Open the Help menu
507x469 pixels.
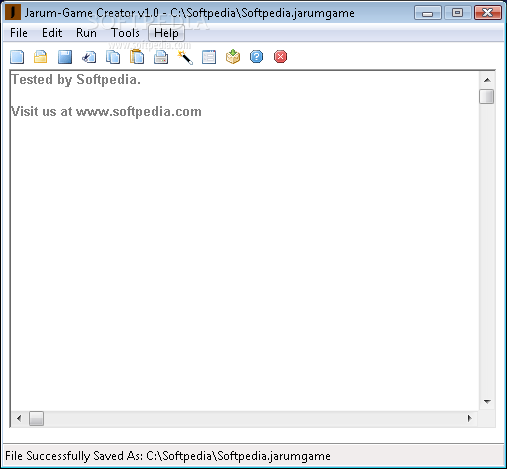[x=166, y=33]
